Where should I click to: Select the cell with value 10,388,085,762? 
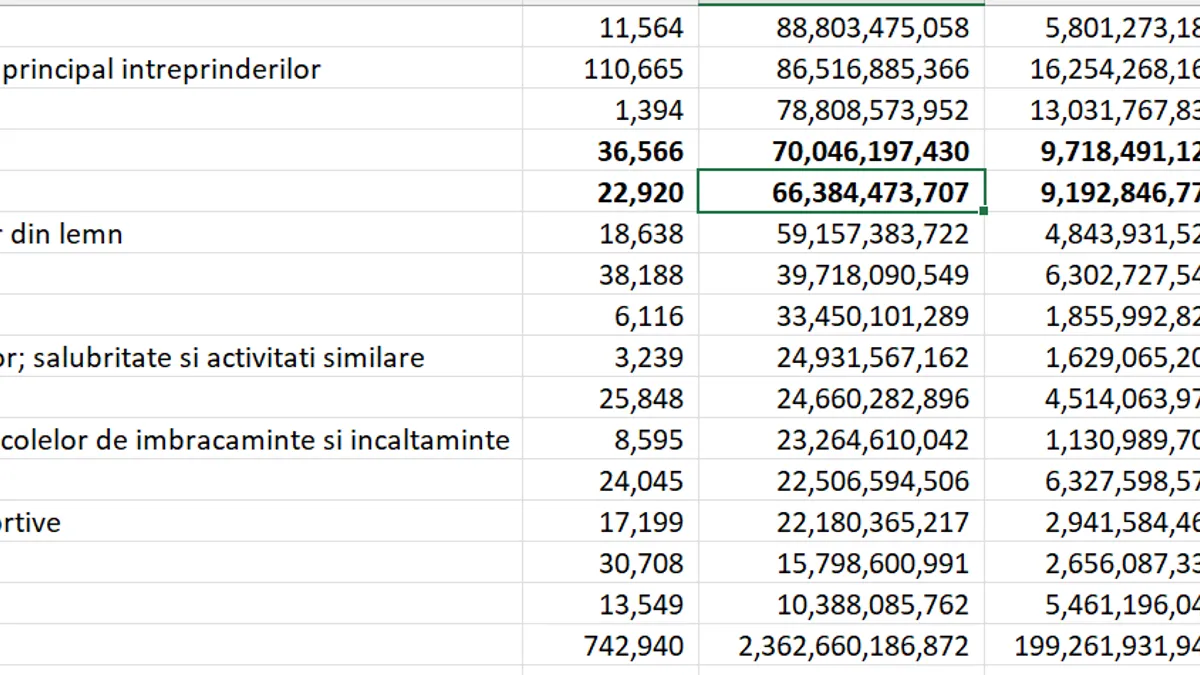tap(841, 604)
